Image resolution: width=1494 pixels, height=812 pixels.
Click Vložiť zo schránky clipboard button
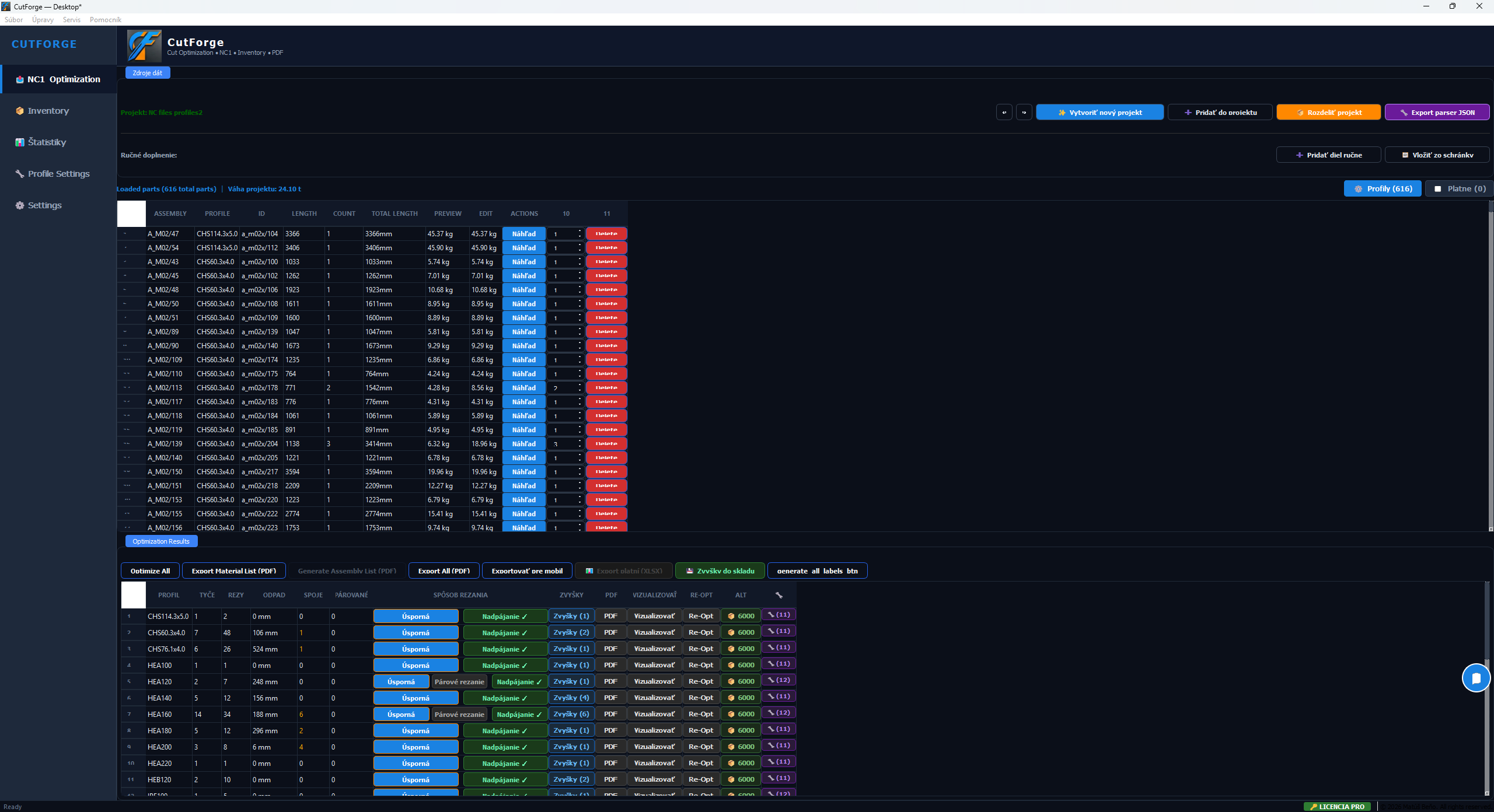click(x=1437, y=155)
